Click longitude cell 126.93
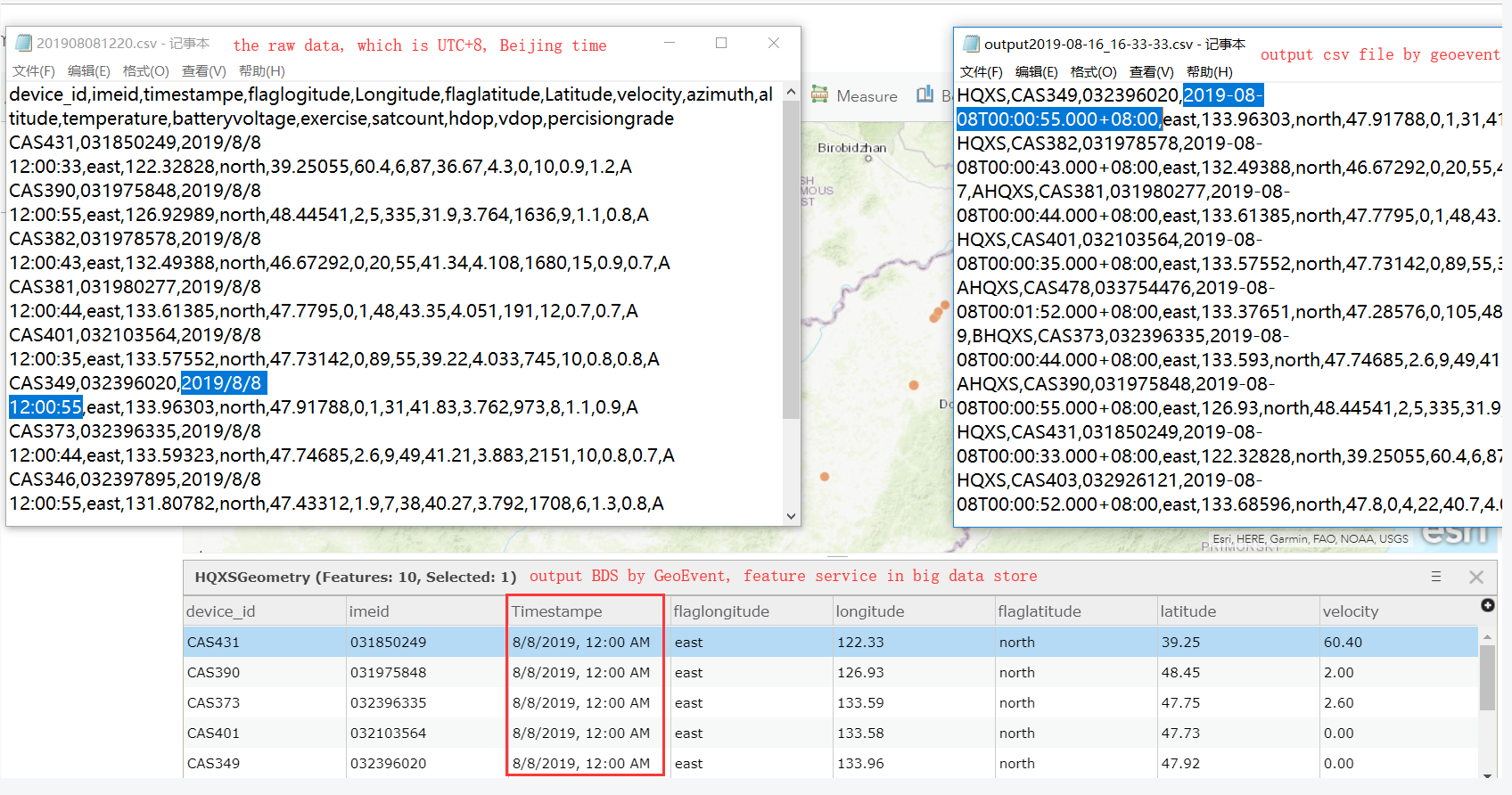Image resolution: width=1512 pixels, height=795 pixels. 914,672
